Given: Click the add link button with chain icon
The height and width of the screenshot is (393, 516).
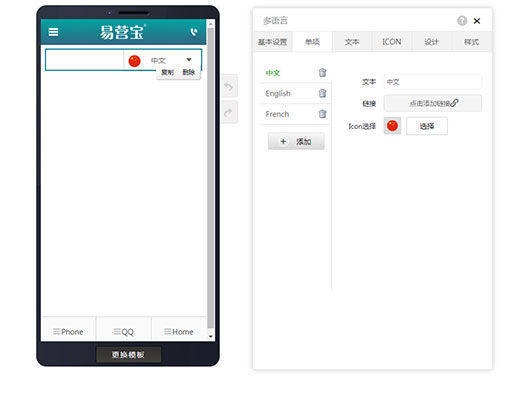Looking at the screenshot, I should pyautogui.click(x=433, y=103).
